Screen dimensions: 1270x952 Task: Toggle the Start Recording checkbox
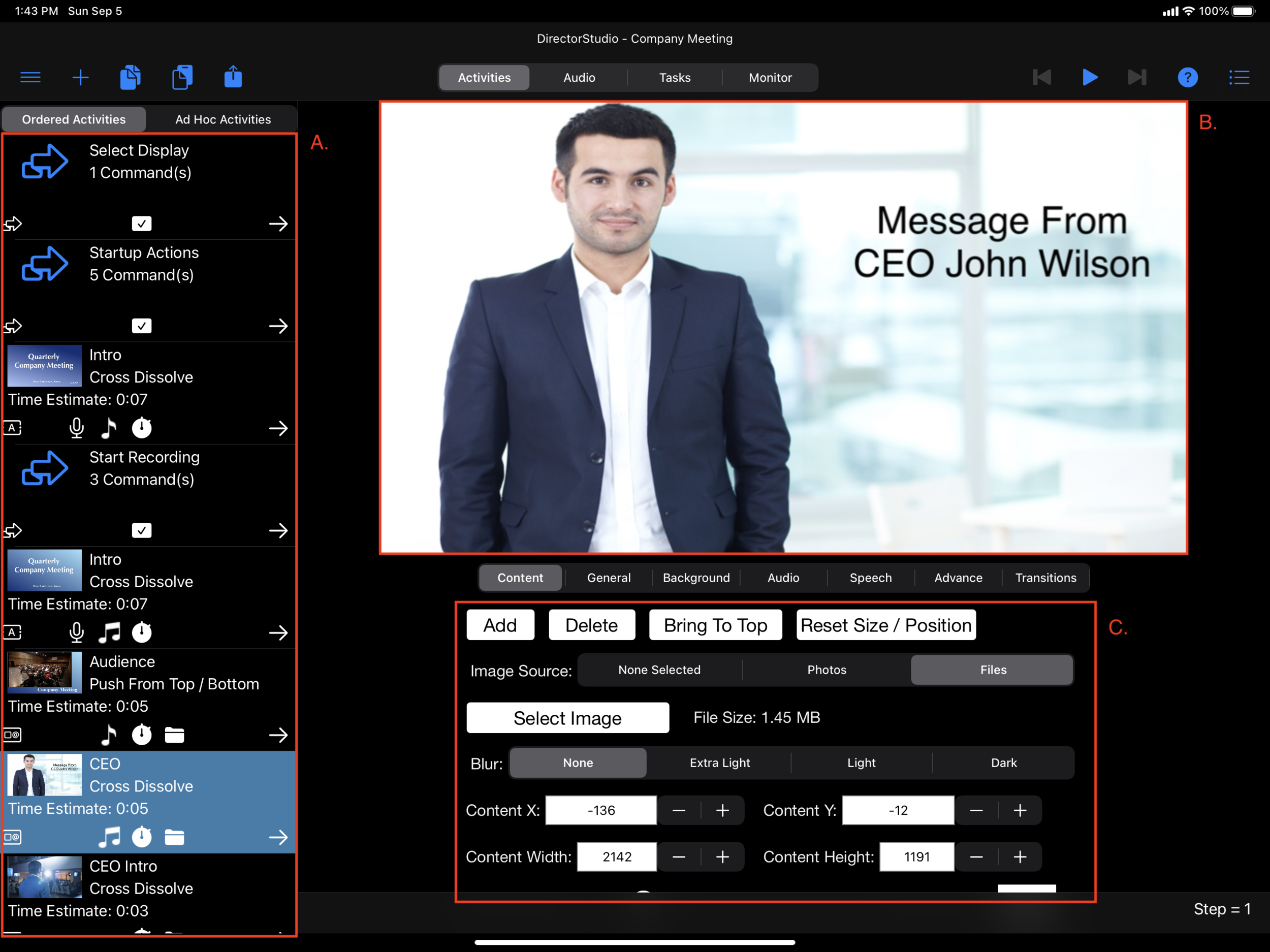tap(142, 530)
